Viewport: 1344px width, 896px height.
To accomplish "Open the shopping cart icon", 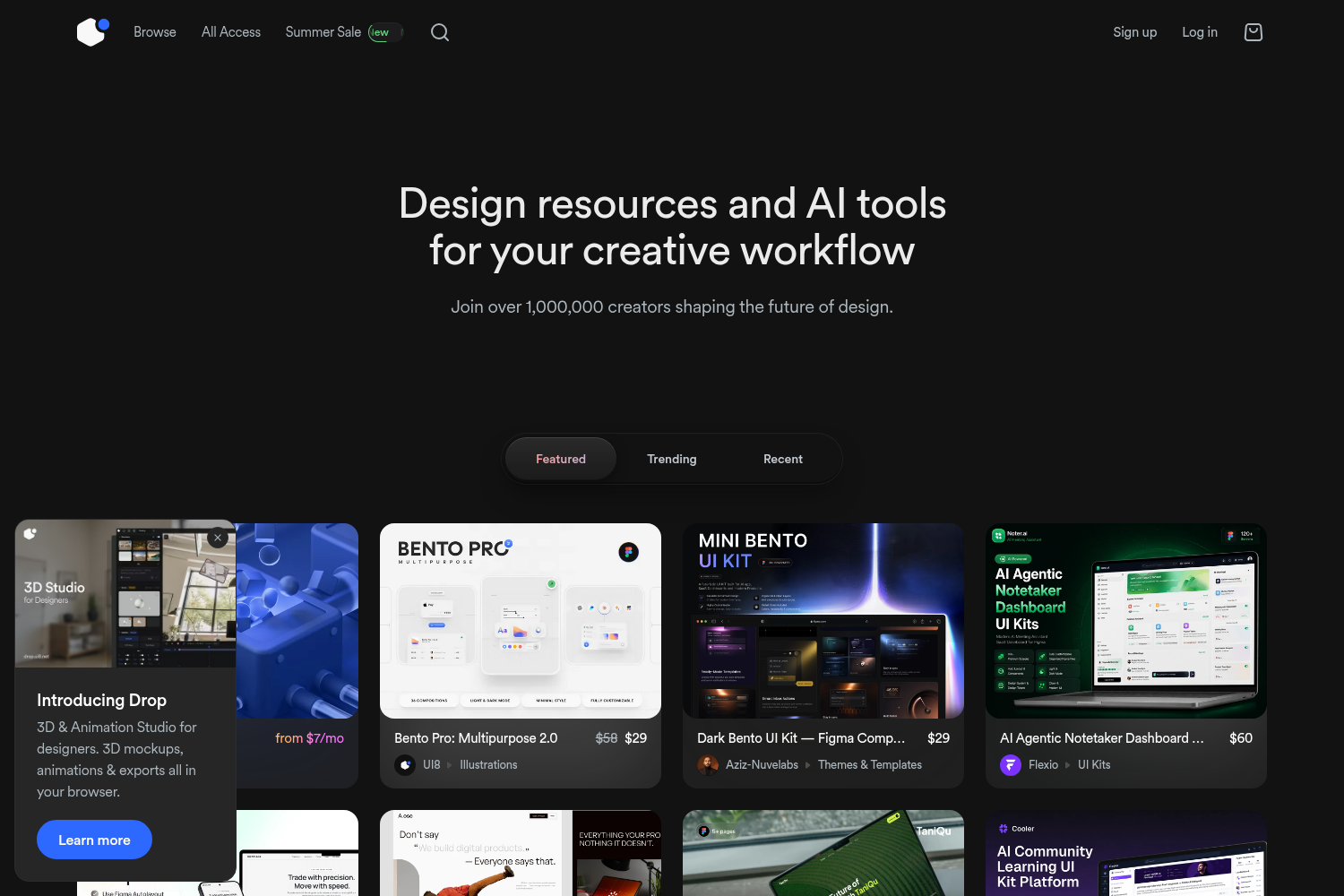I will pyautogui.click(x=1254, y=32).
